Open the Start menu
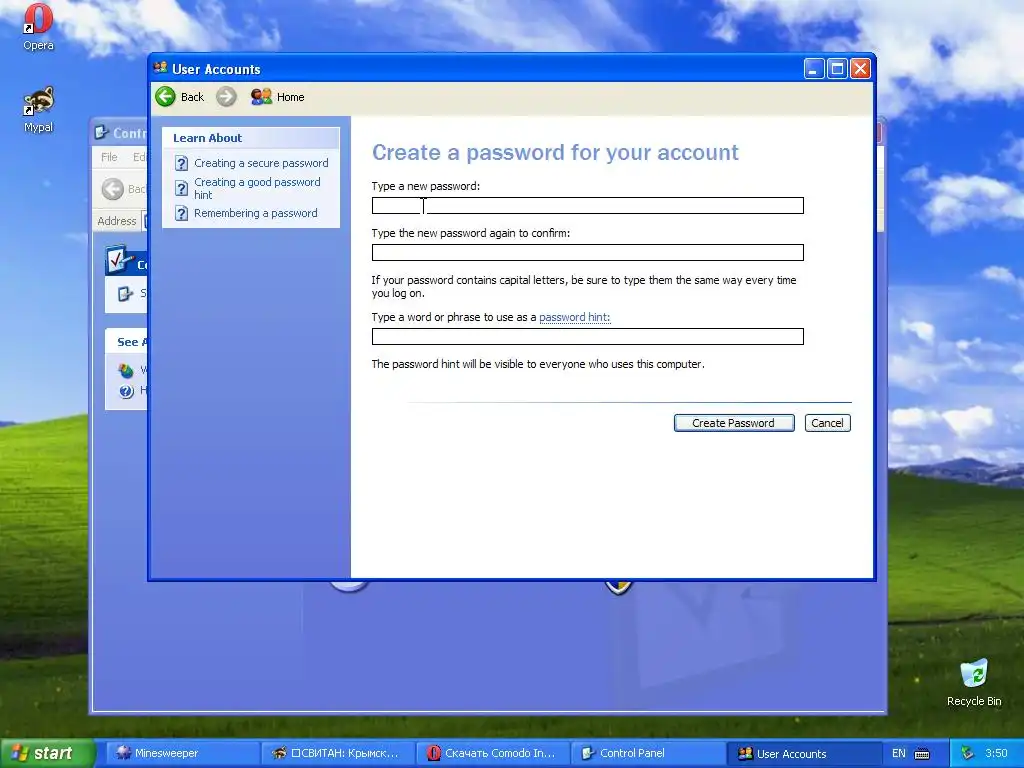 click(46, 753)
